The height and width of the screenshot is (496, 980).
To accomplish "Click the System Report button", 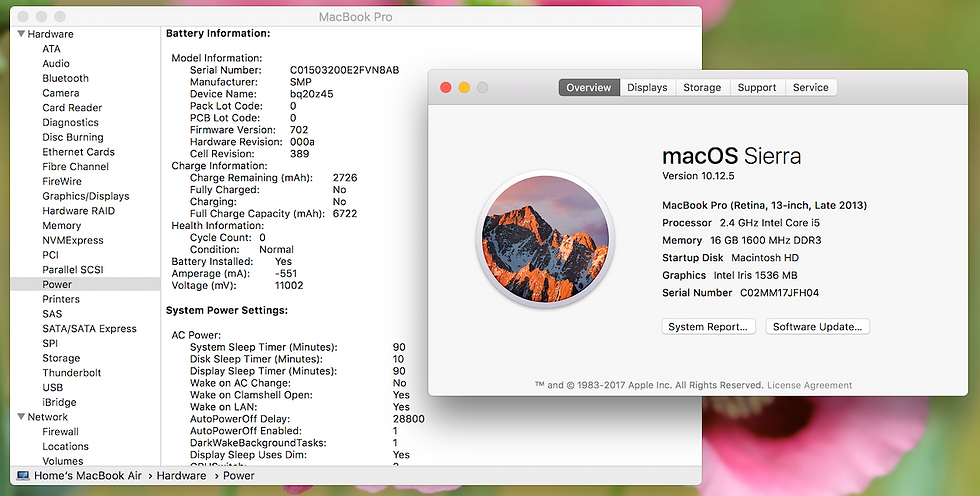I will (708, 327).
